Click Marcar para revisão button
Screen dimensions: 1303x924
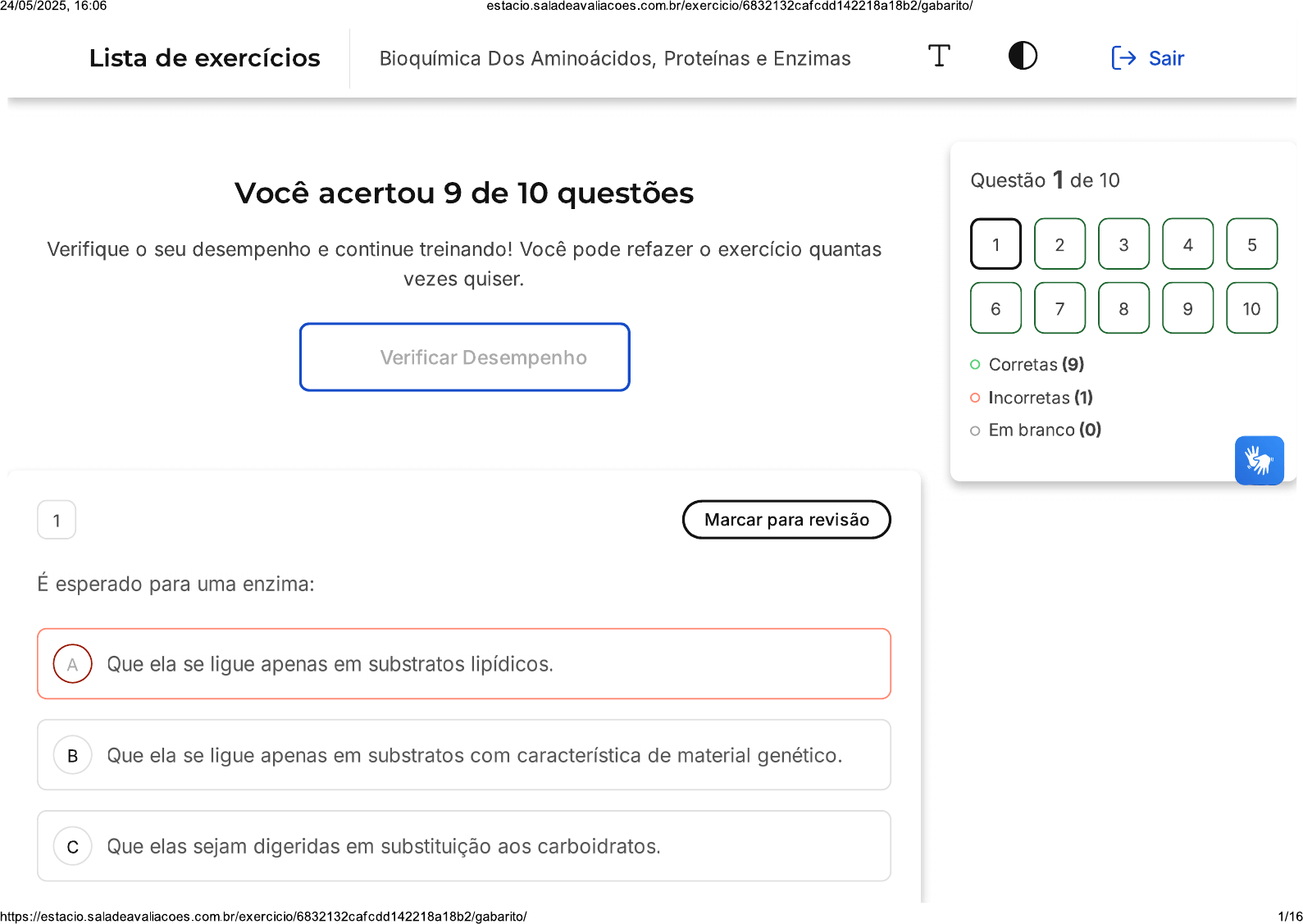pyautogui.click(x=786, y=520)
